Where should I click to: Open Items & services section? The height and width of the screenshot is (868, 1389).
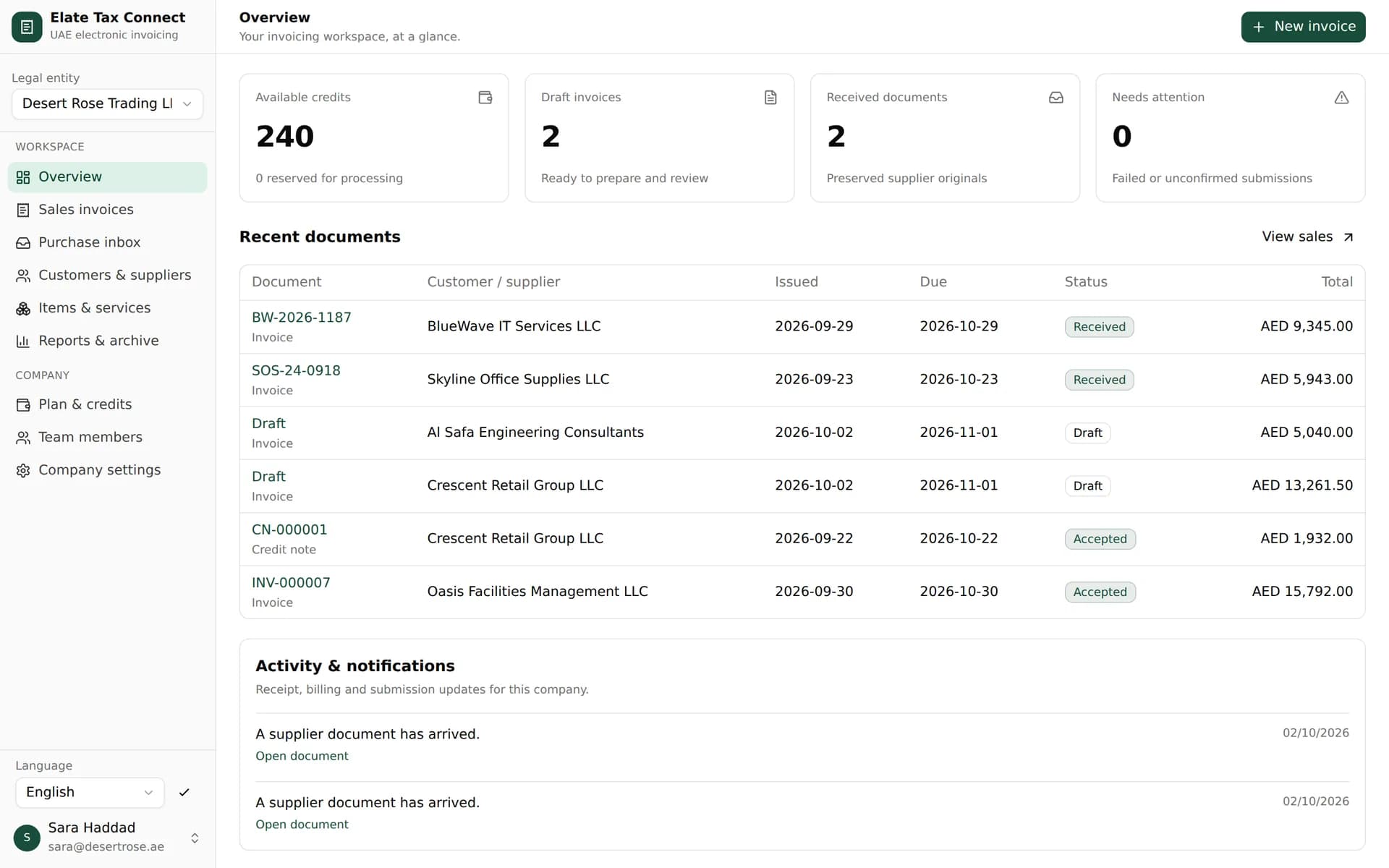click(107, 308)
